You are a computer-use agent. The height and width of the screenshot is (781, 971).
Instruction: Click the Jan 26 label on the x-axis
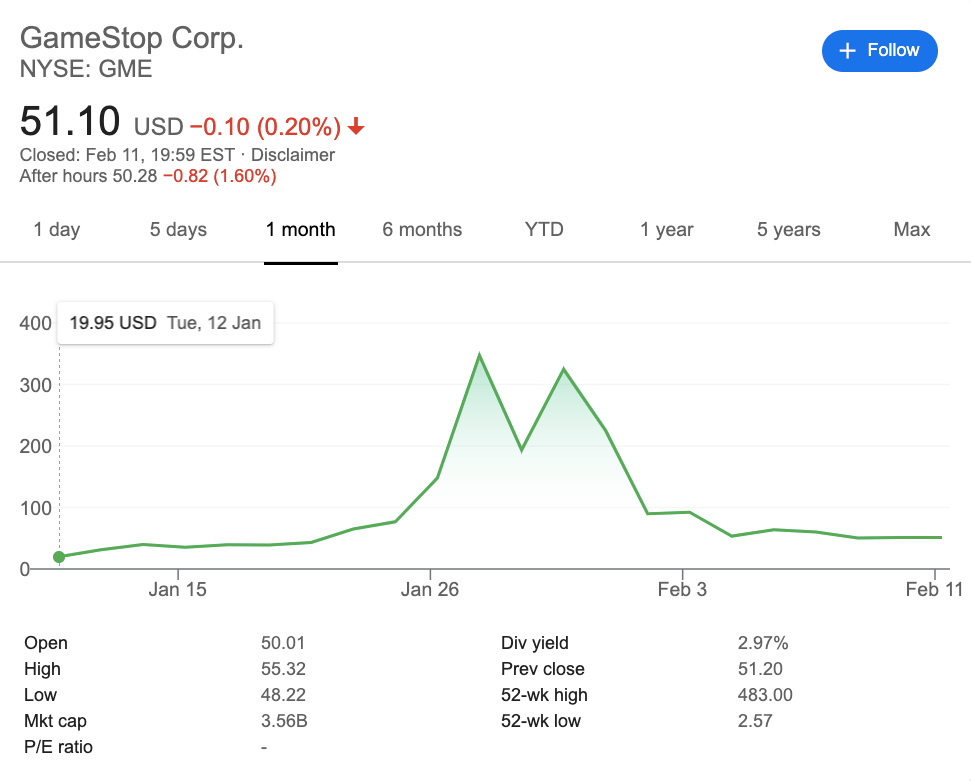tap(429, 590)
